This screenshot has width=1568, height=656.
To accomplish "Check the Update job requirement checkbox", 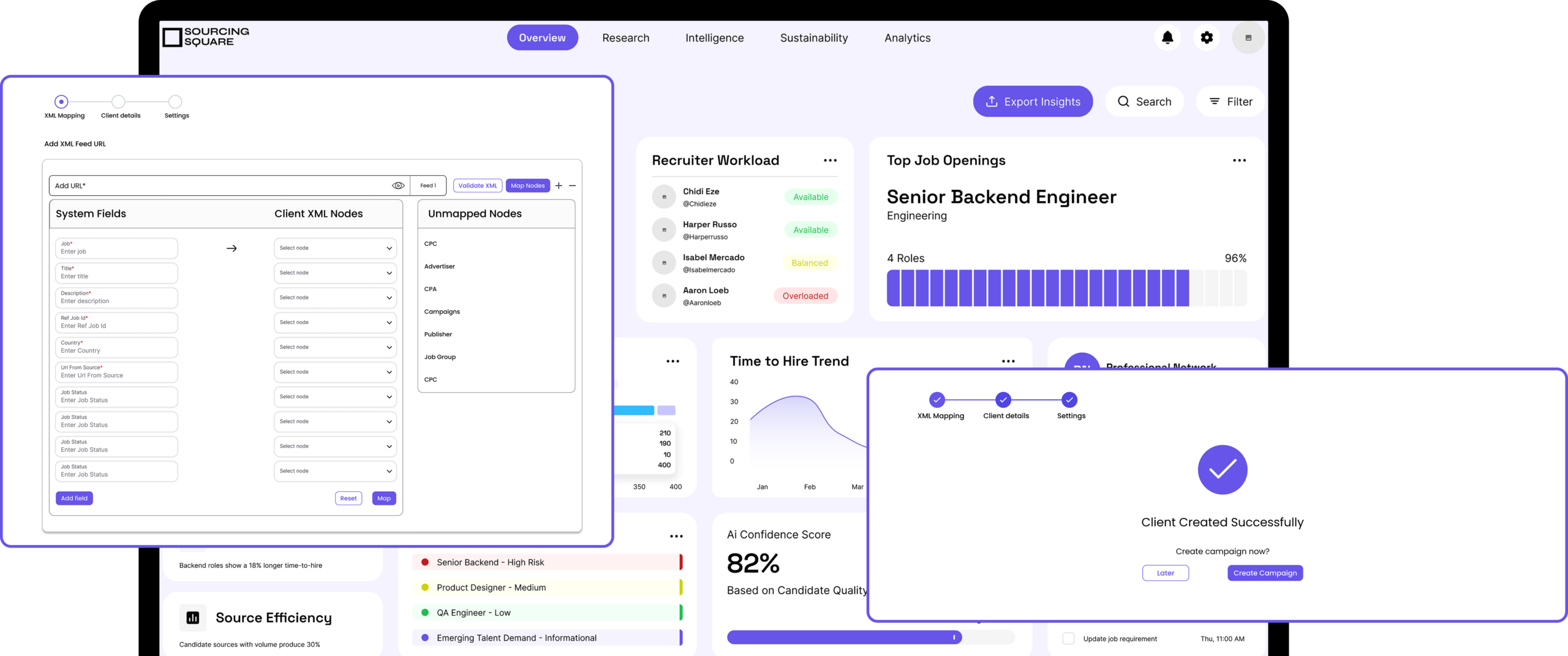I will [1068, 638].
